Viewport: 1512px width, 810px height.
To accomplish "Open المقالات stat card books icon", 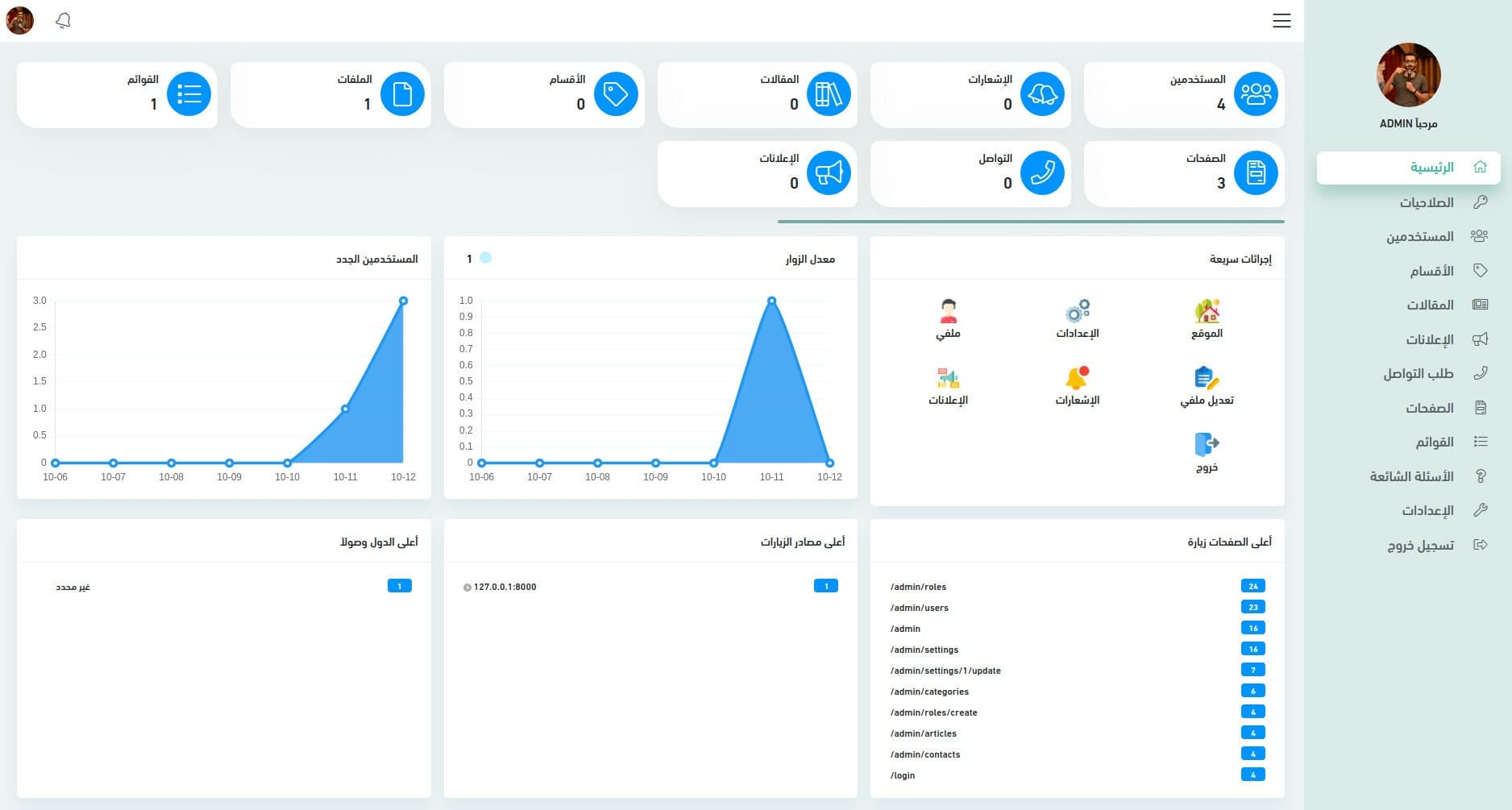I will [x=829, y=94].
